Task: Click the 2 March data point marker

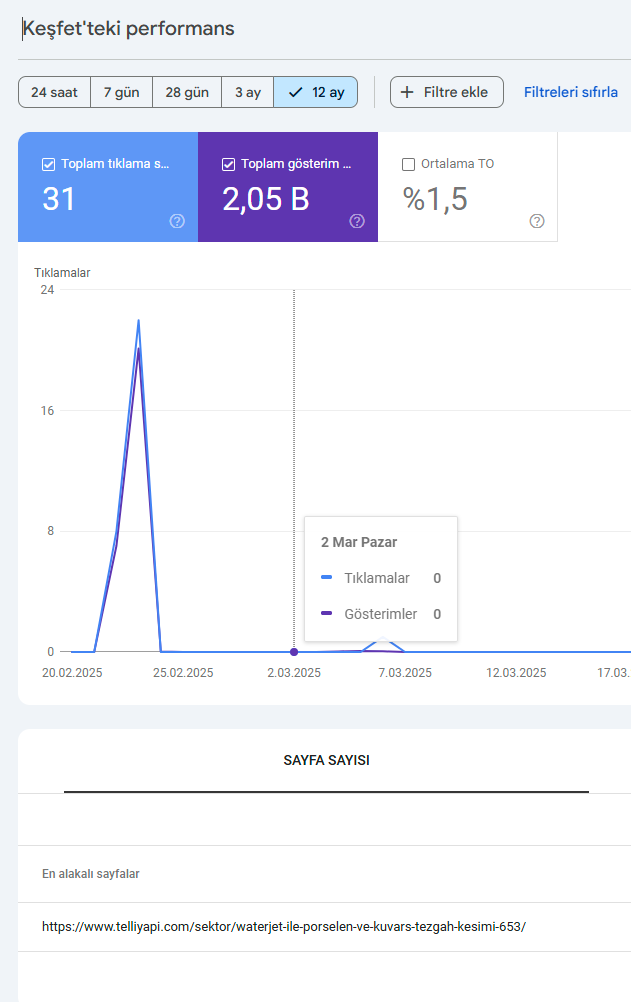Action: 294,652
